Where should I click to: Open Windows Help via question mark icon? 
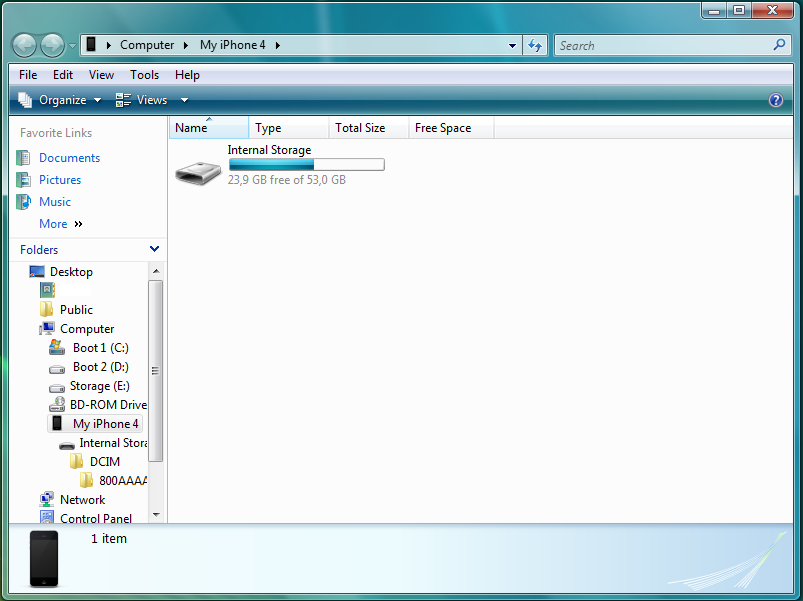[x=776, y=100]
